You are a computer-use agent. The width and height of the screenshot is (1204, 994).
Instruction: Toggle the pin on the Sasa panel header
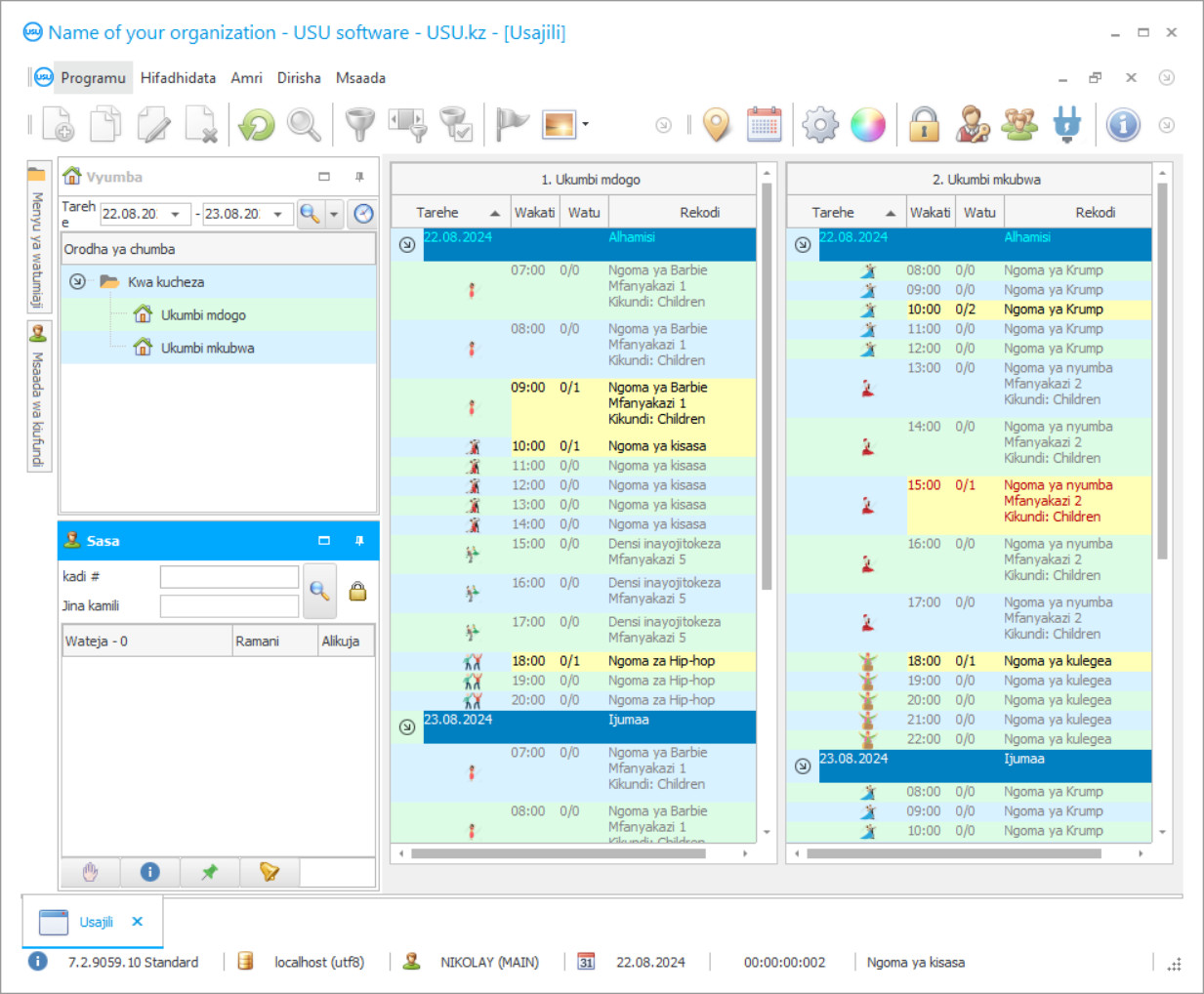click(x=359, y=541)
